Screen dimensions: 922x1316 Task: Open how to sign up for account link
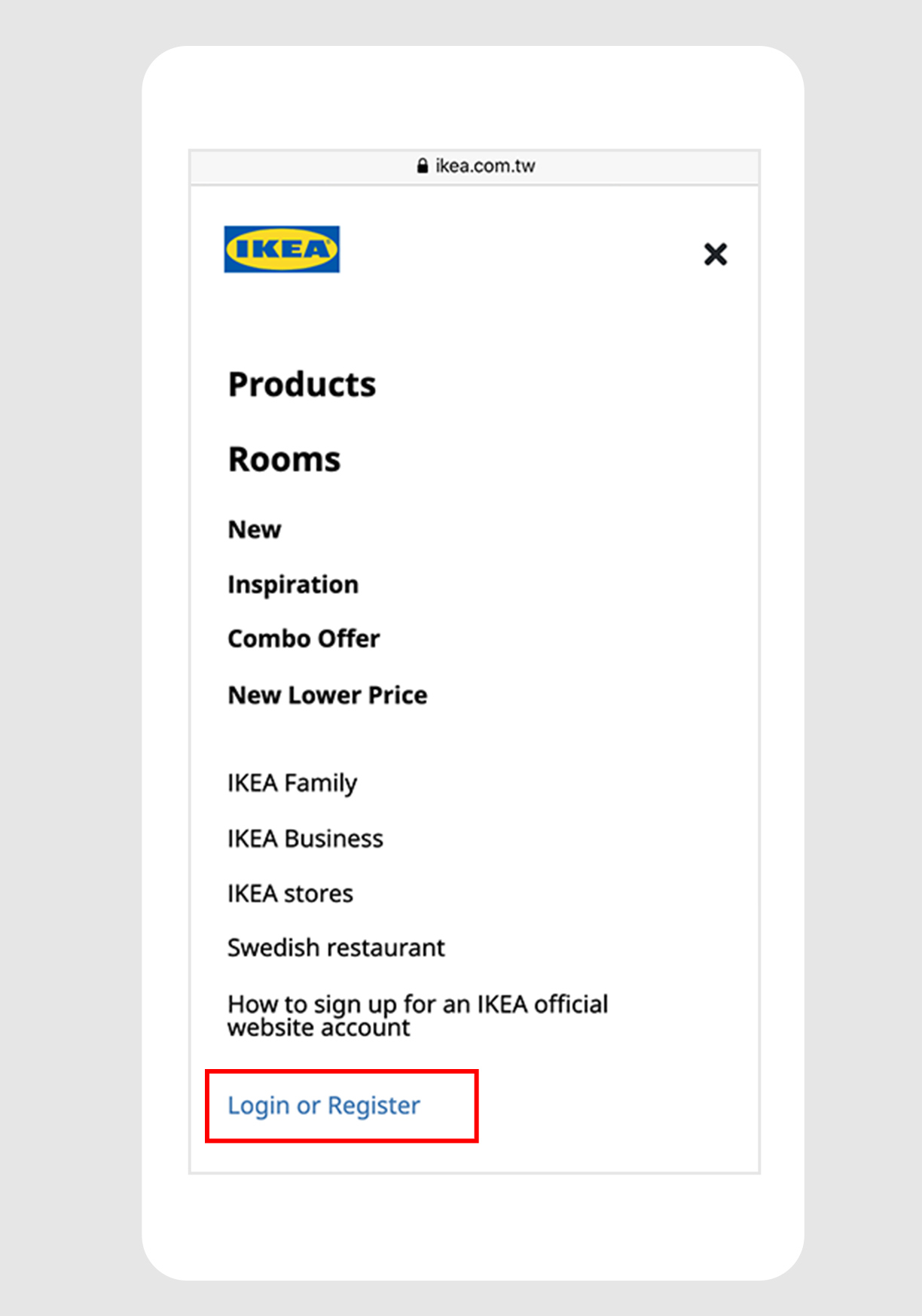[417, 1004]
